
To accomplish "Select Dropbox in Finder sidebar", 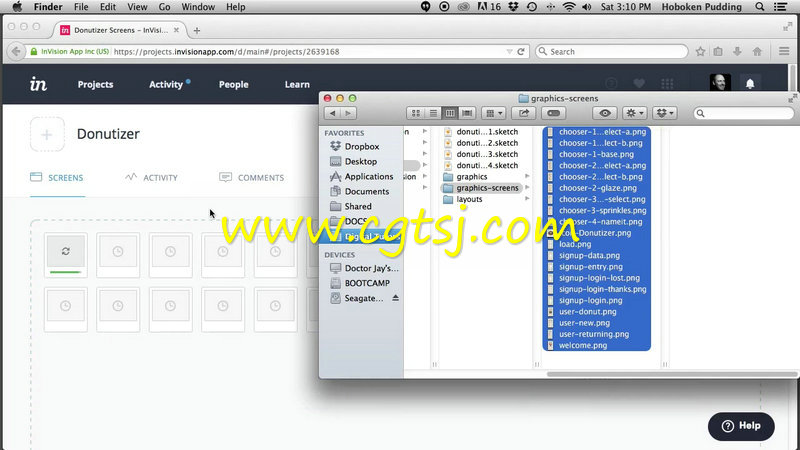I will 362,146.
